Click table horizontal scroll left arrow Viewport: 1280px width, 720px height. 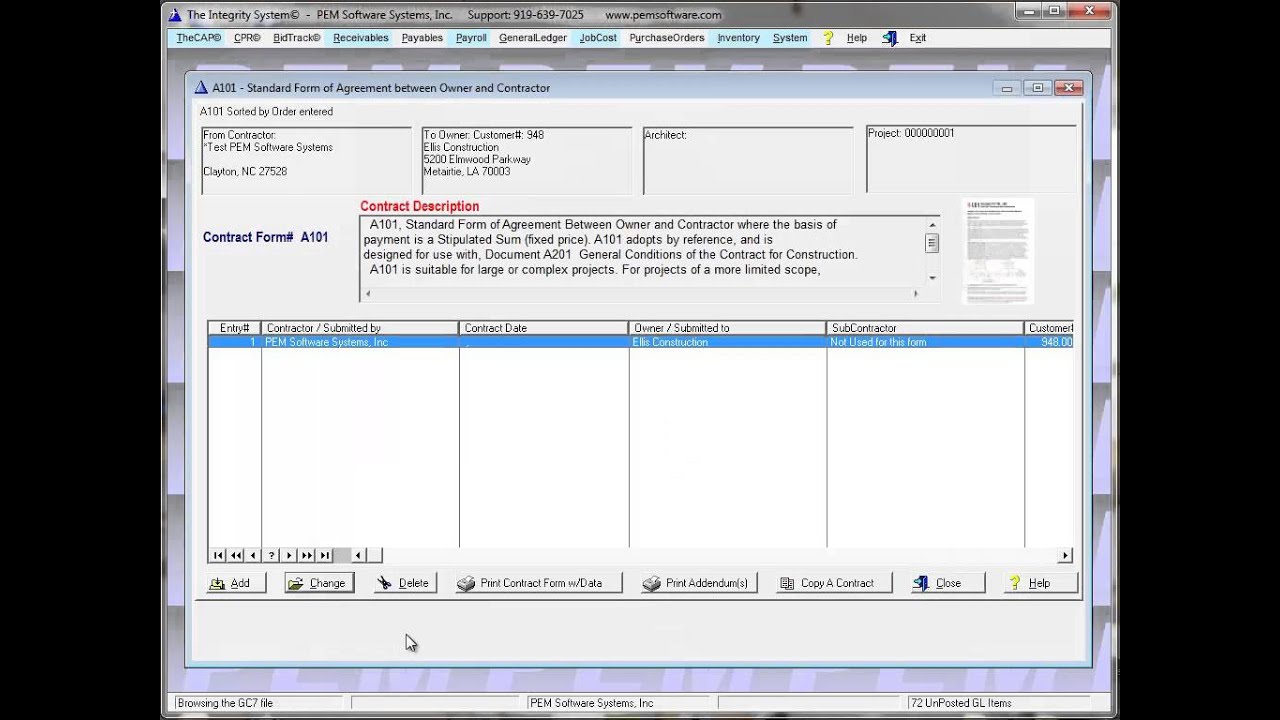tap(359, 556)
